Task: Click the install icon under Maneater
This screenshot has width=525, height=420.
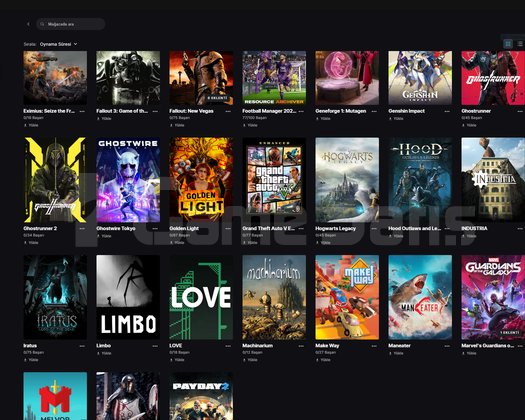Action: point(390,353)
